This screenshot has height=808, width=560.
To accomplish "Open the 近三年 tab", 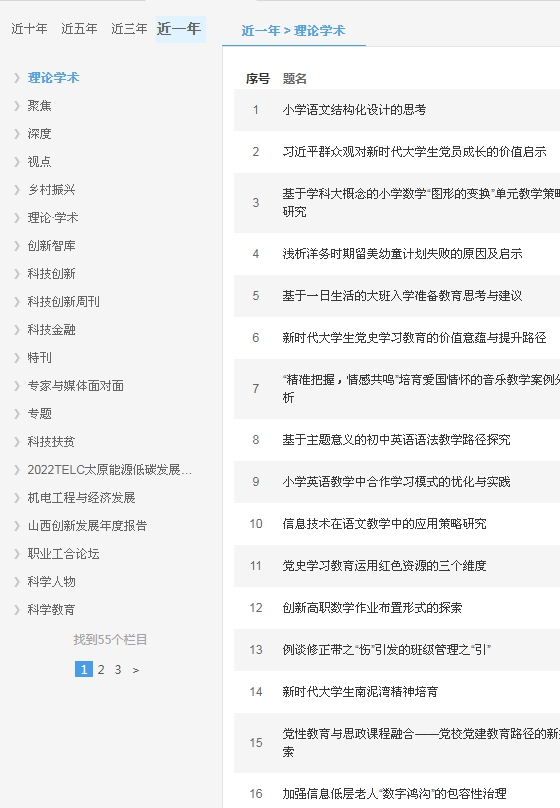I will (x=129, y=29).
